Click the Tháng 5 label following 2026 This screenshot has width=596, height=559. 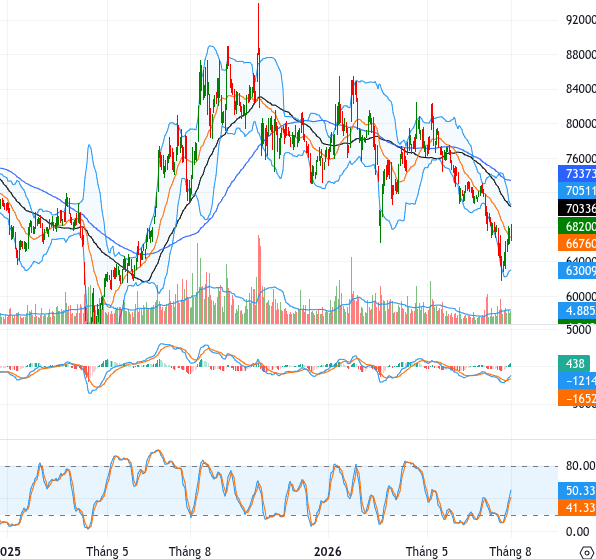click(427, 551)
